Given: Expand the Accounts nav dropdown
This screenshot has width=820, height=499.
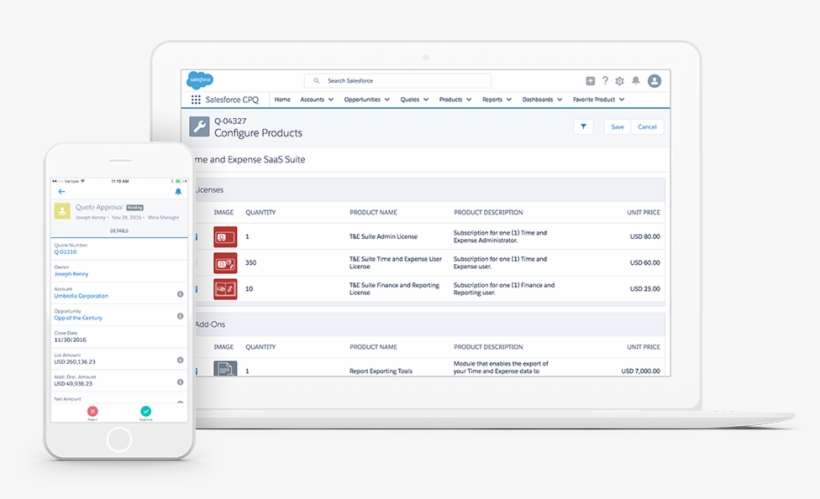Looking at the screenshot, I should coord(331,100).
